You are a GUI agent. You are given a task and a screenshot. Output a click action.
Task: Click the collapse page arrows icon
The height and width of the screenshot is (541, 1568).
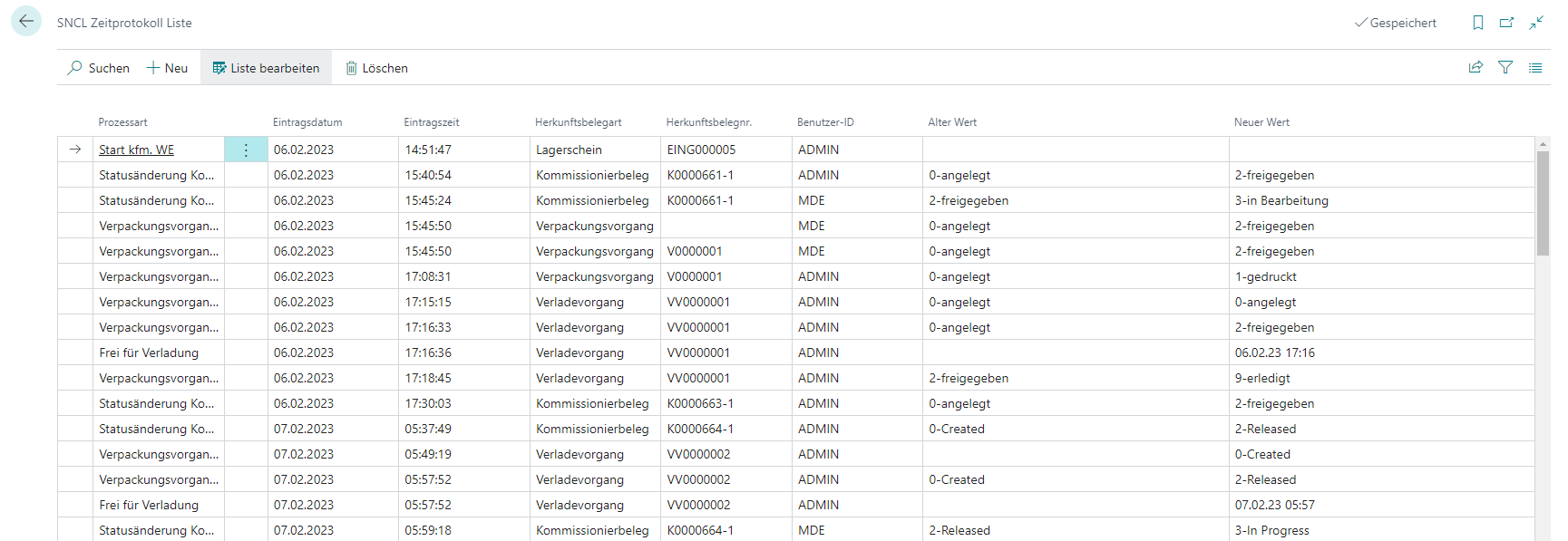click(1535, 23)
